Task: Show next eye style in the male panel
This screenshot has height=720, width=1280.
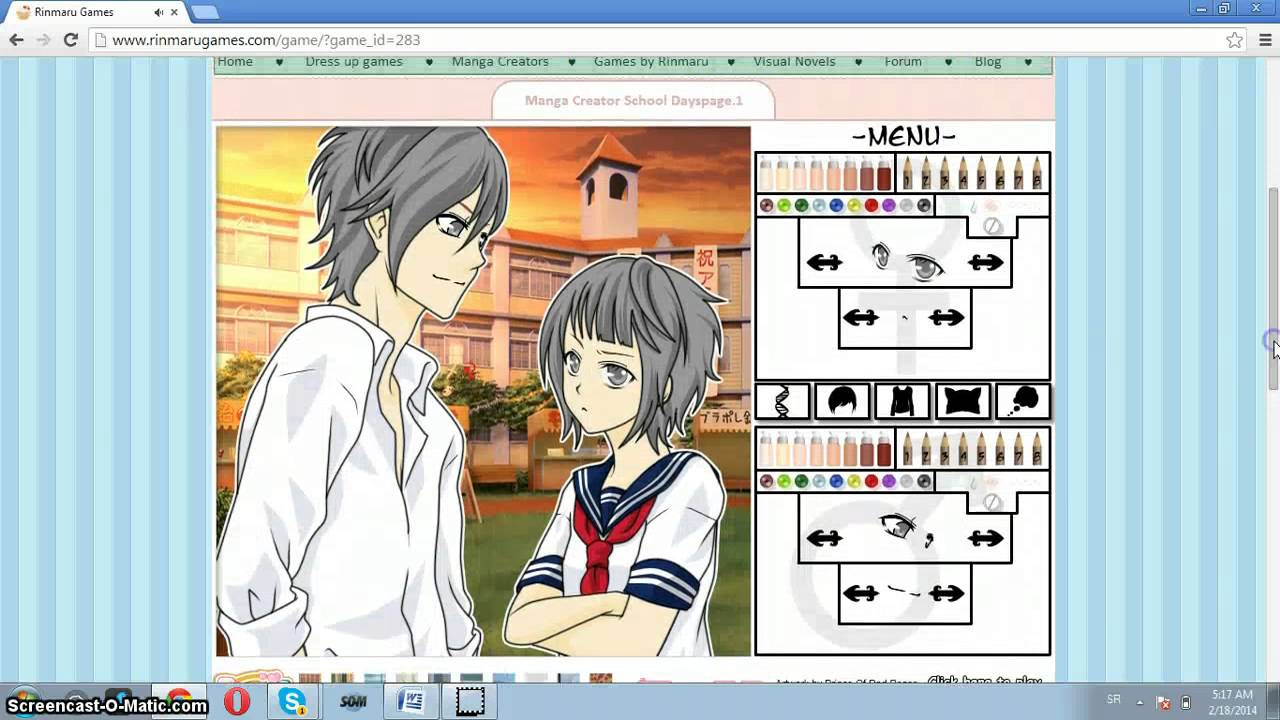Action: [x=986, y=538]
